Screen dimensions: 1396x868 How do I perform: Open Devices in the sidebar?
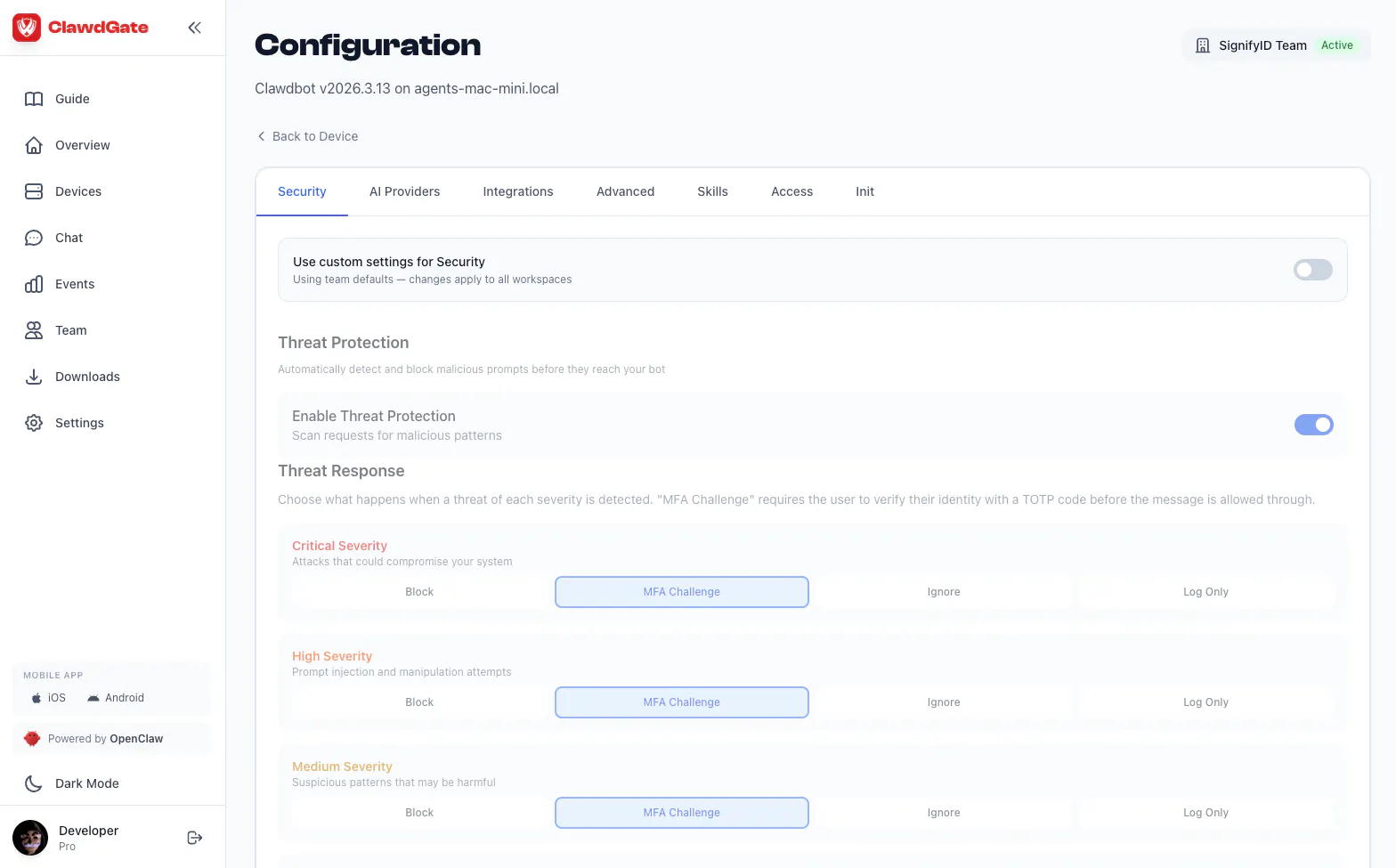(x=78, y=191)
